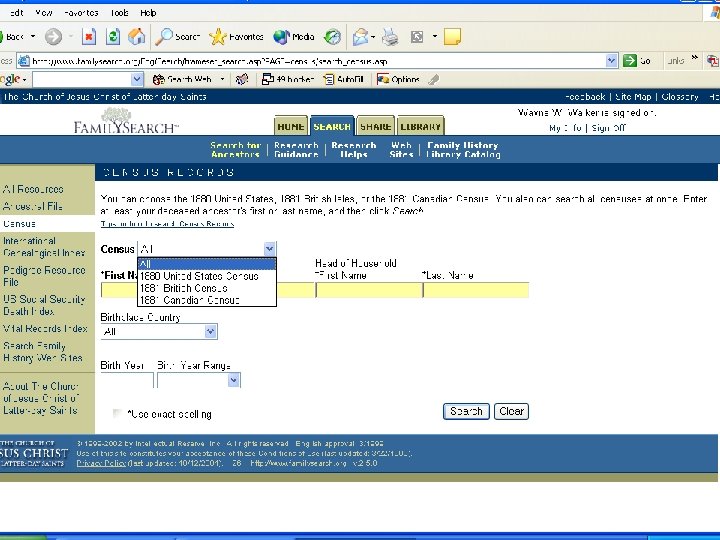This screenshot has height=540, width=720.
Task: Switch to the HOME tab
Action: coord(291,126)
